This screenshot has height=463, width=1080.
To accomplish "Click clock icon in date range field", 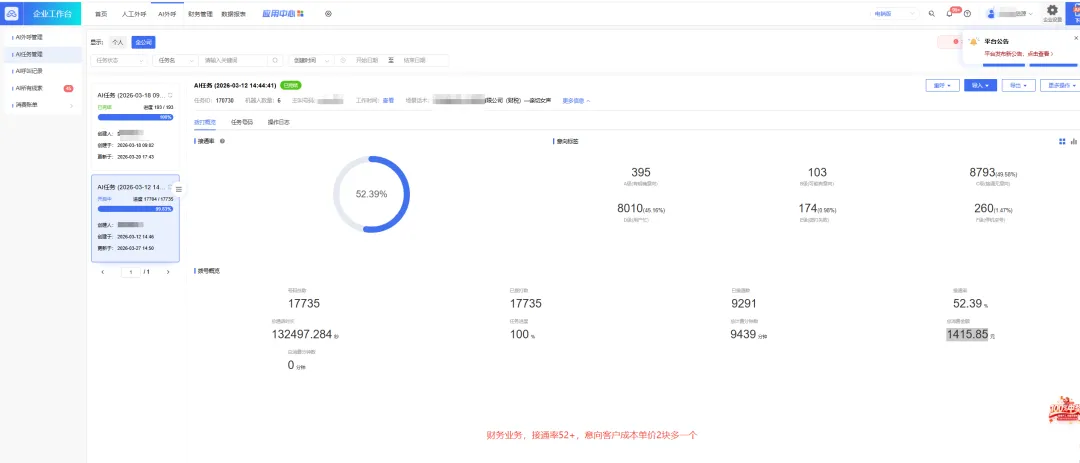I will [x=344, y=61].
